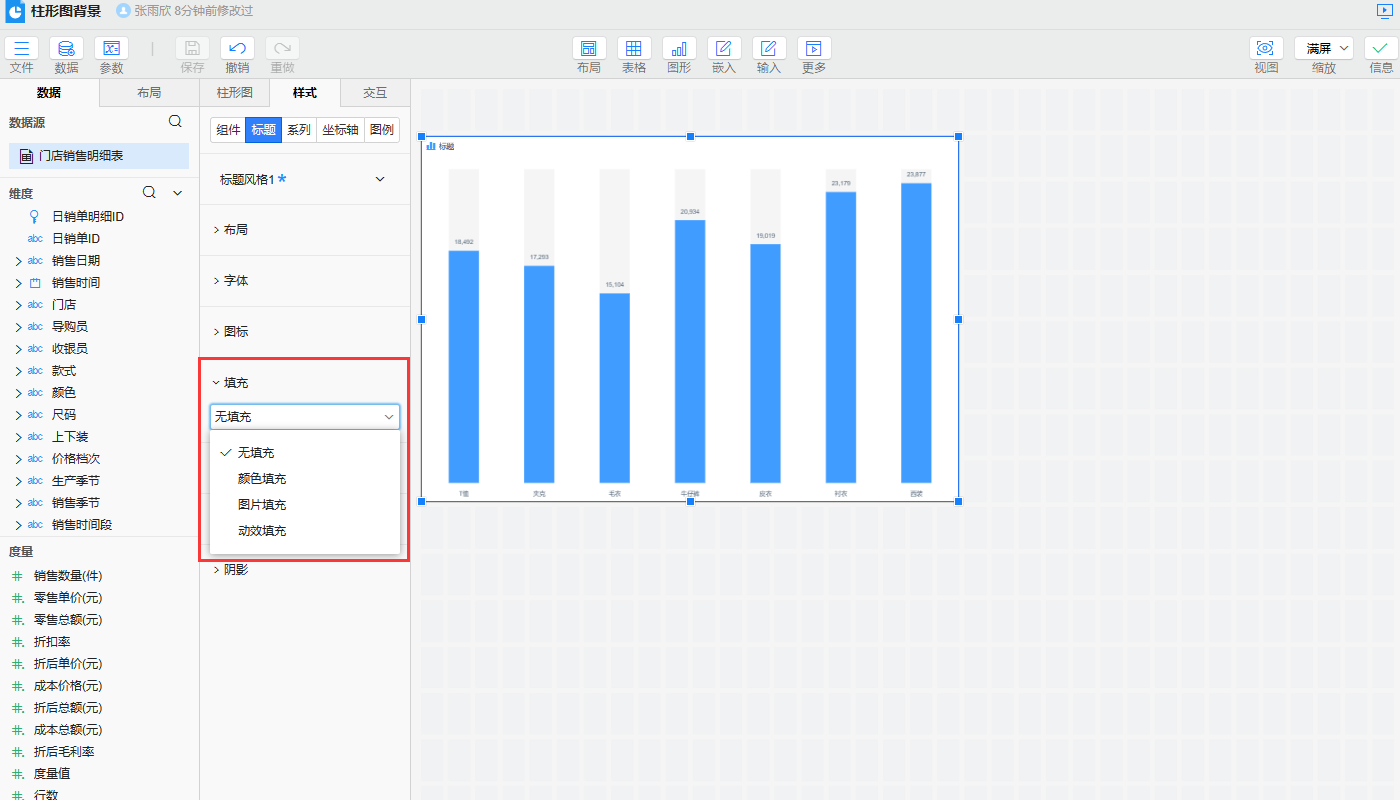Open the 满屏 zoom dropdown
This screenshot has width=1400, height=800.
pos(1324,49)
